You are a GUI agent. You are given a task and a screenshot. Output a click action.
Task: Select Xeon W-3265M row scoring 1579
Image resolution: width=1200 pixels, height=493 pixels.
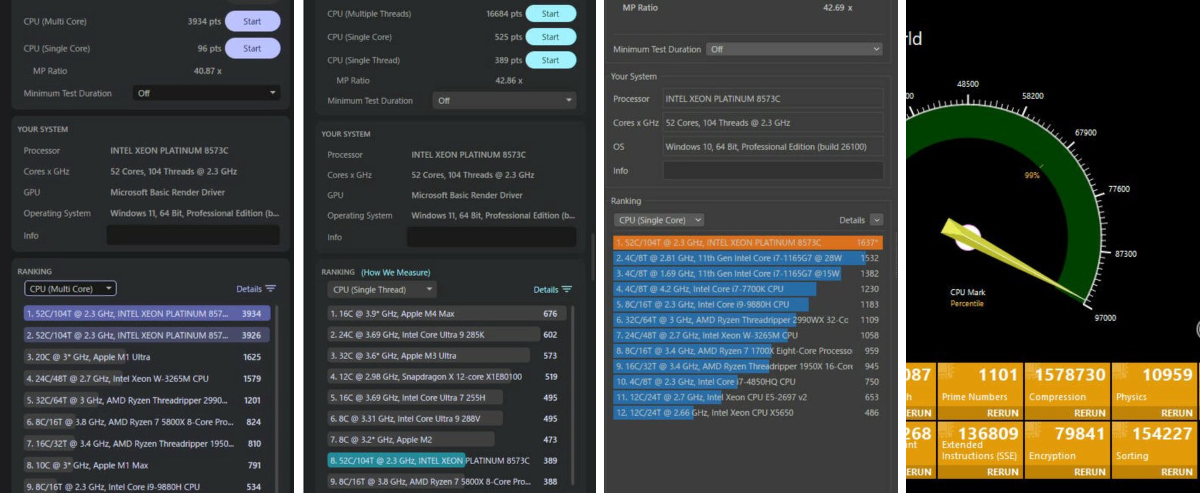click(147, 379)
